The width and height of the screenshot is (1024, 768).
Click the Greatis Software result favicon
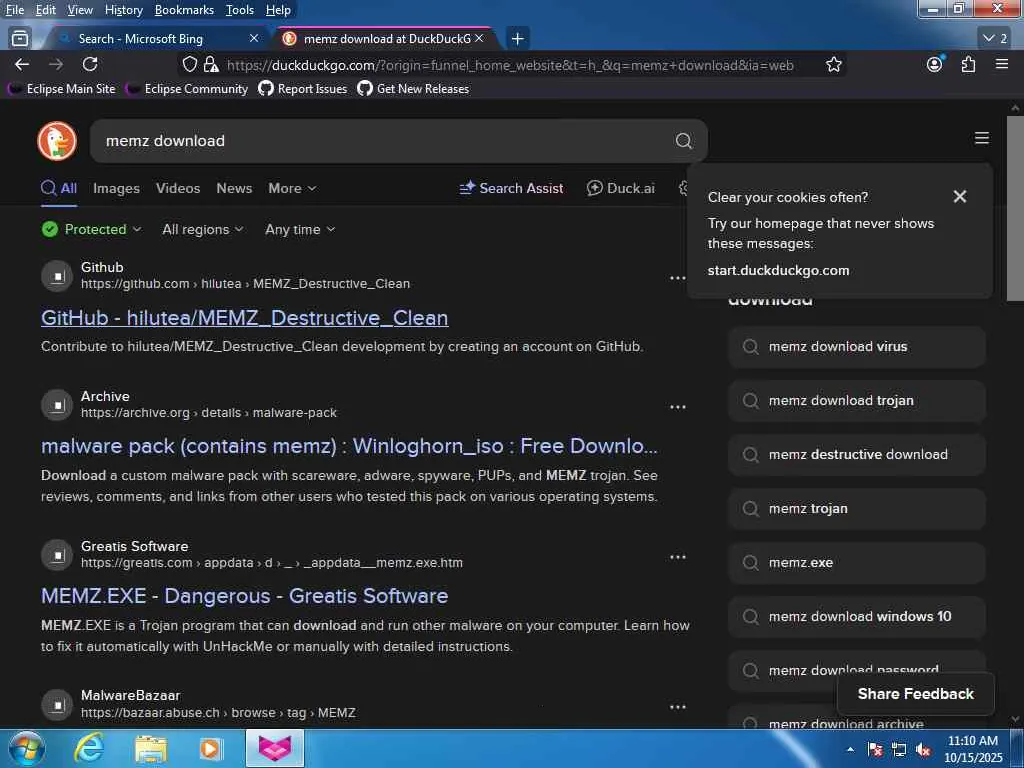click(57, 555)
